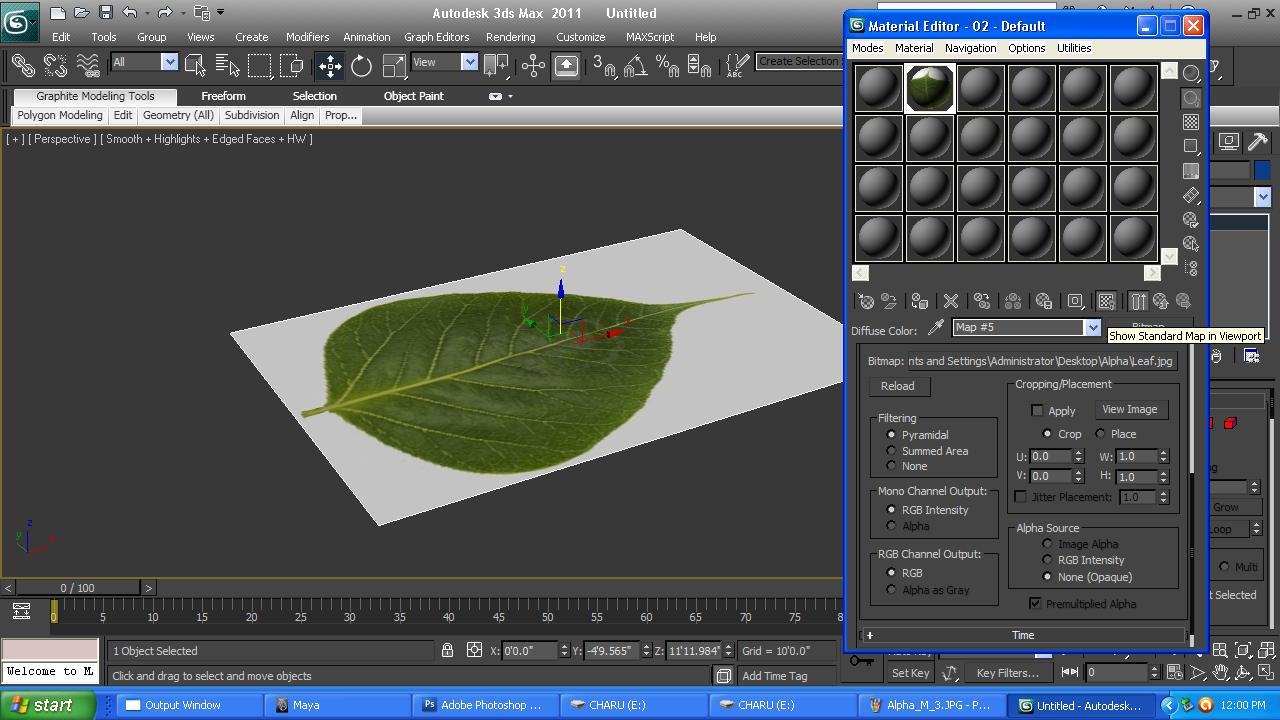Viewport: 1280px width, 720px height.
Task: Toggle Show Standard Map in Viewport
Action: coord(1105,301)
